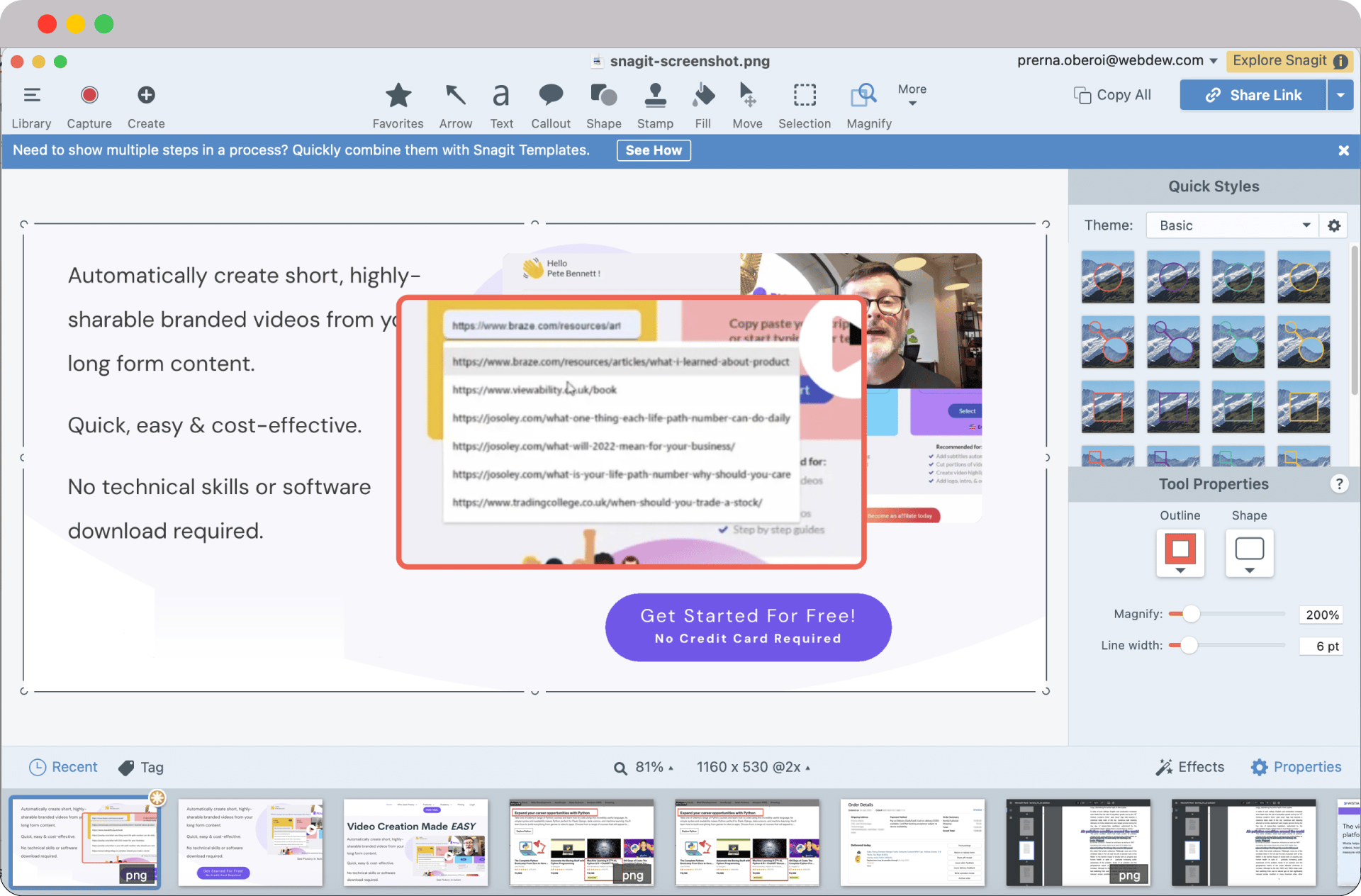The width and height of the screenshot is (1361, 896).
Task: Toggle the Effects panel
Action: click(1191, 767)
